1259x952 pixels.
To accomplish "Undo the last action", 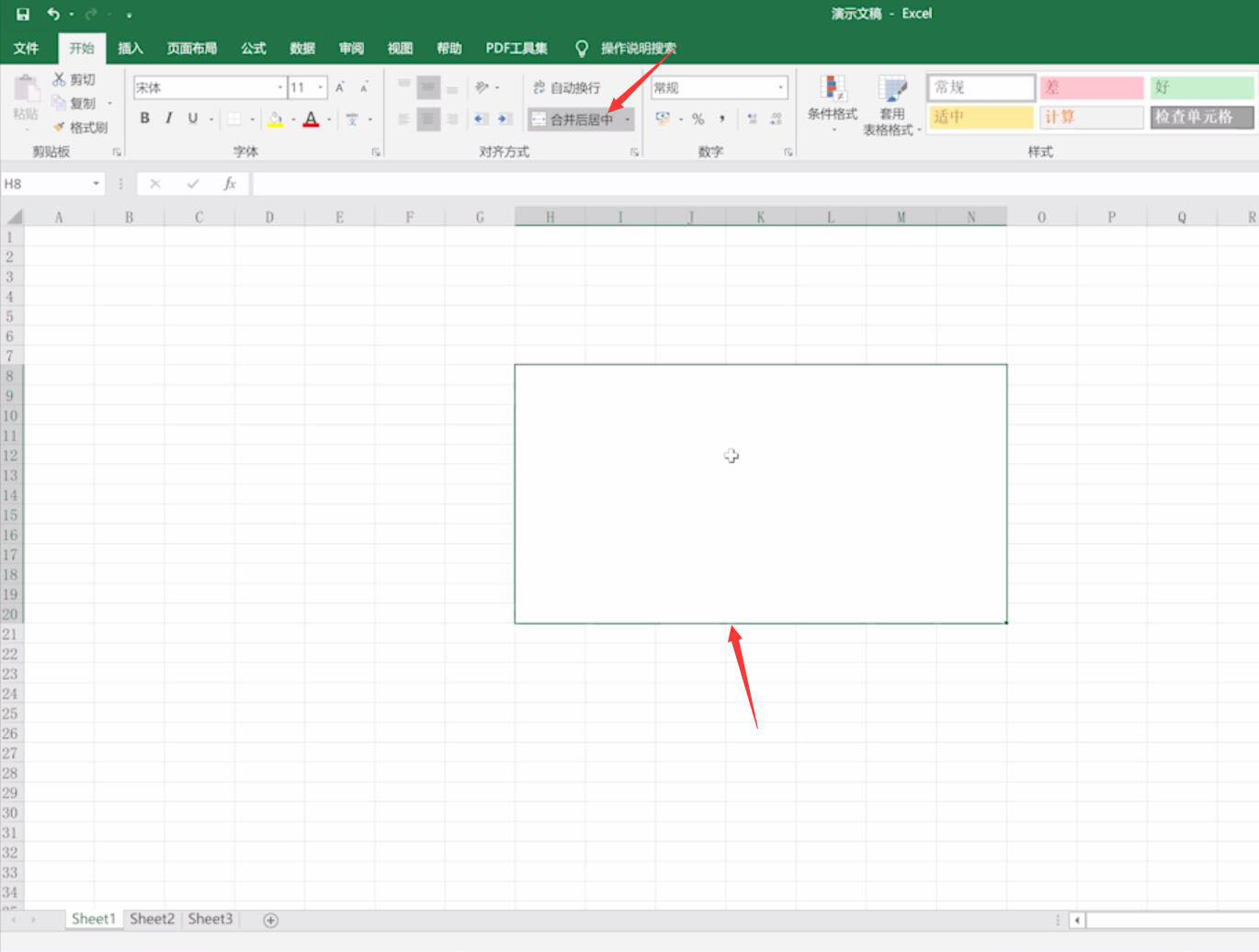I will click(53, 14).
